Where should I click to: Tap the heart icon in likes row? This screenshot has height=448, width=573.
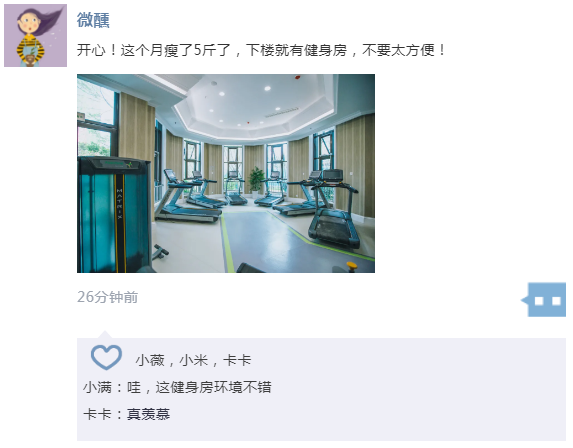[106, 357]
